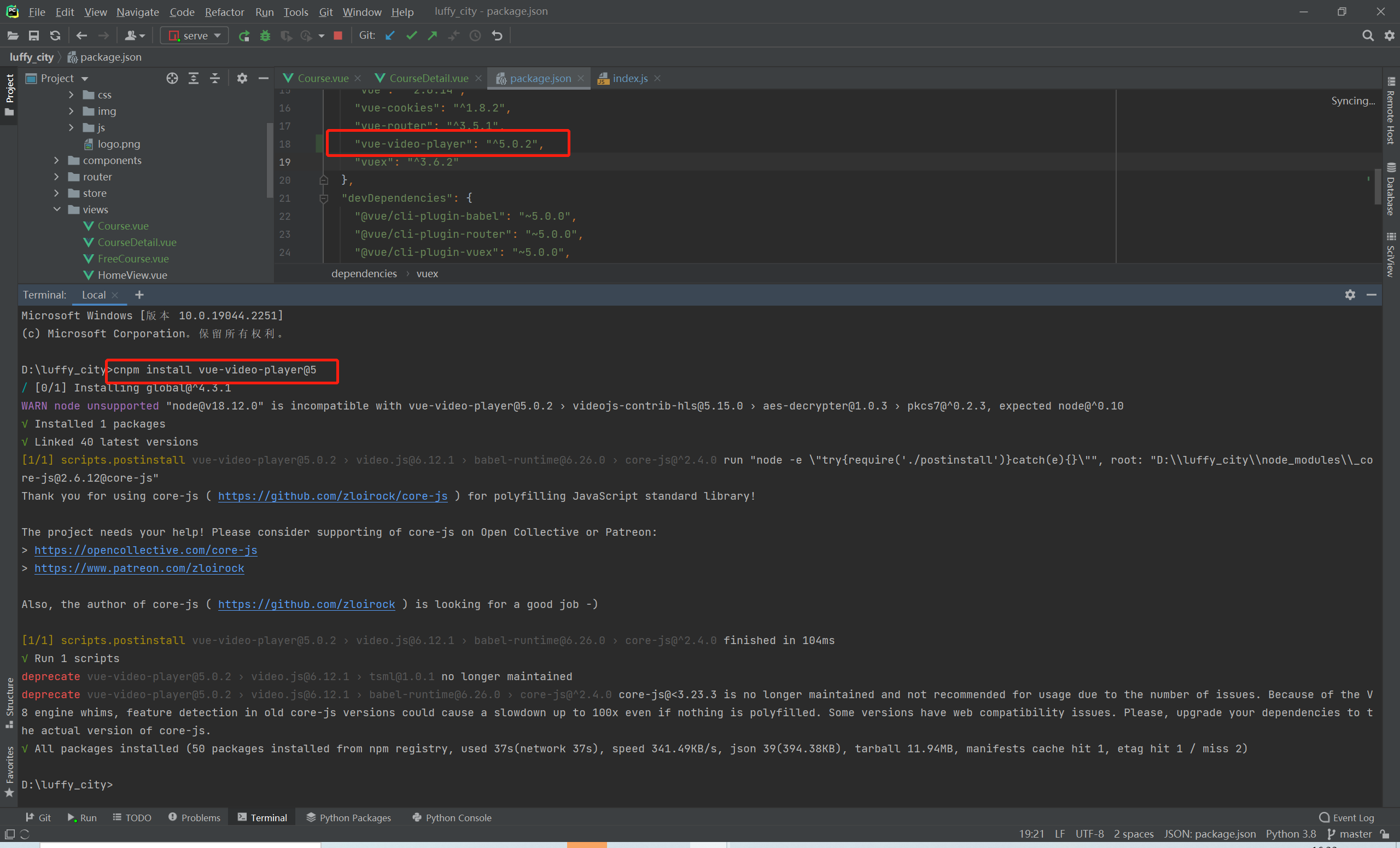This screenshot has height=848, width=1400.
Task: Open the opencollective core-js link
Action: coord(145,550)
